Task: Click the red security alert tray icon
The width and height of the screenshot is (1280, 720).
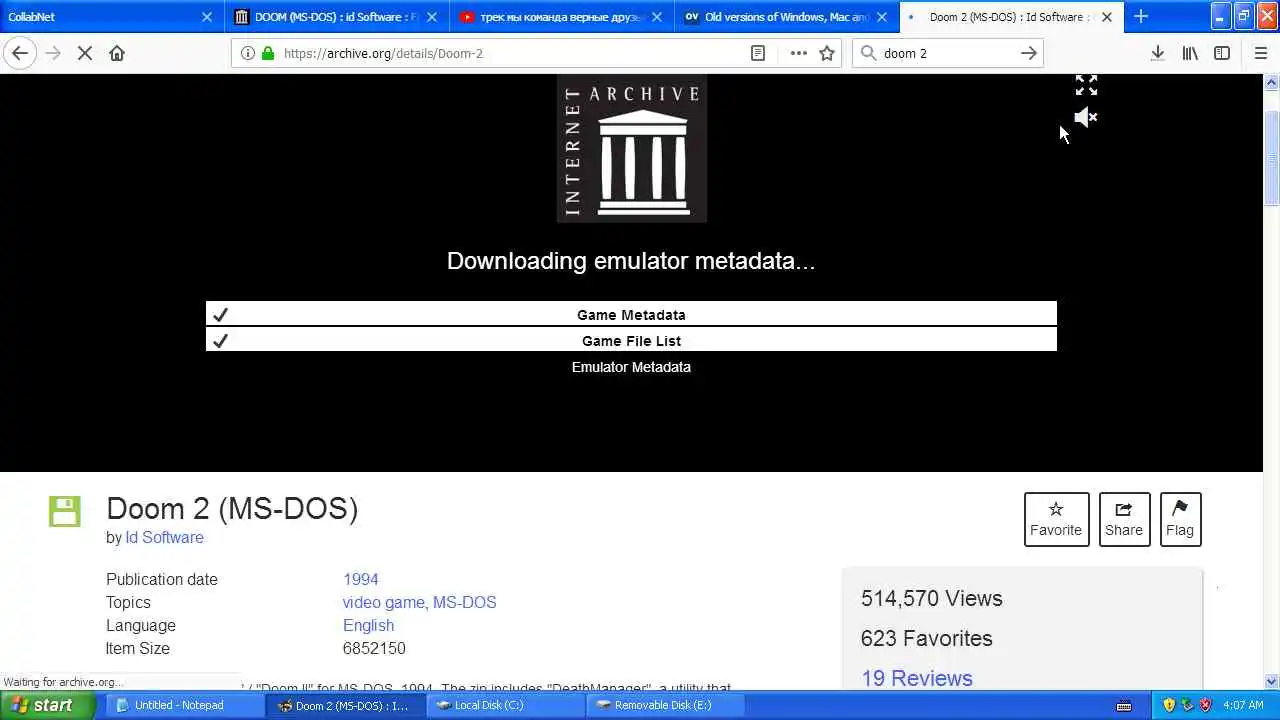Action: point(1206,705)
